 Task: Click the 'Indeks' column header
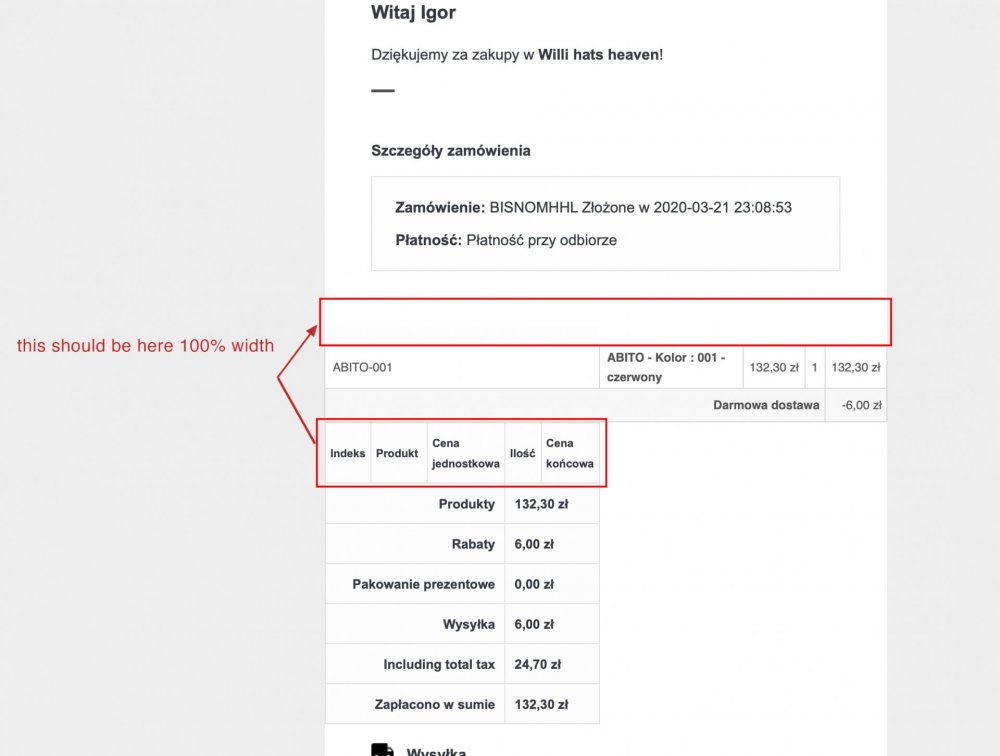point(348,454)
